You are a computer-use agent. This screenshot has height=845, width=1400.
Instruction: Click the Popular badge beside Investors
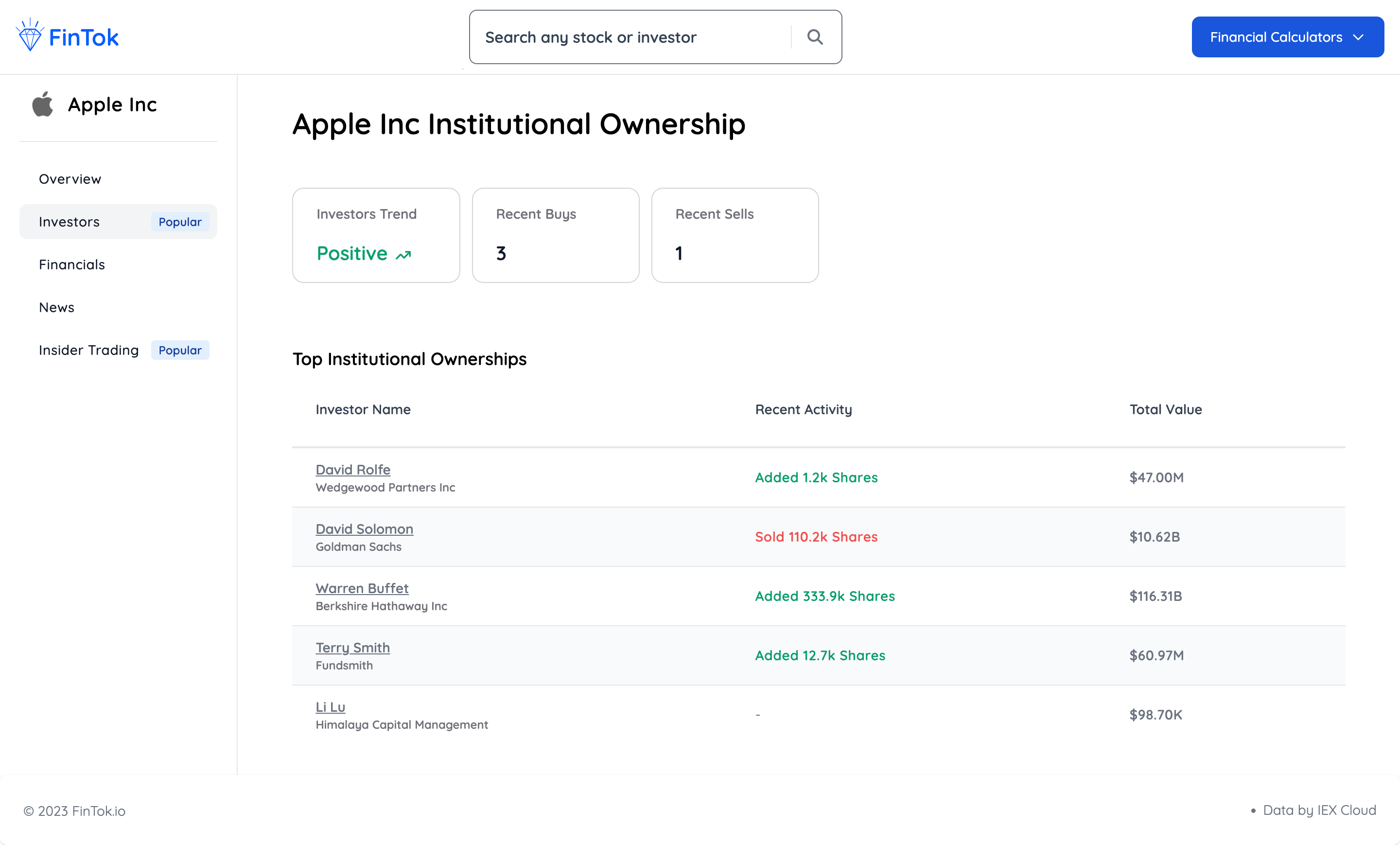point(180,222)
